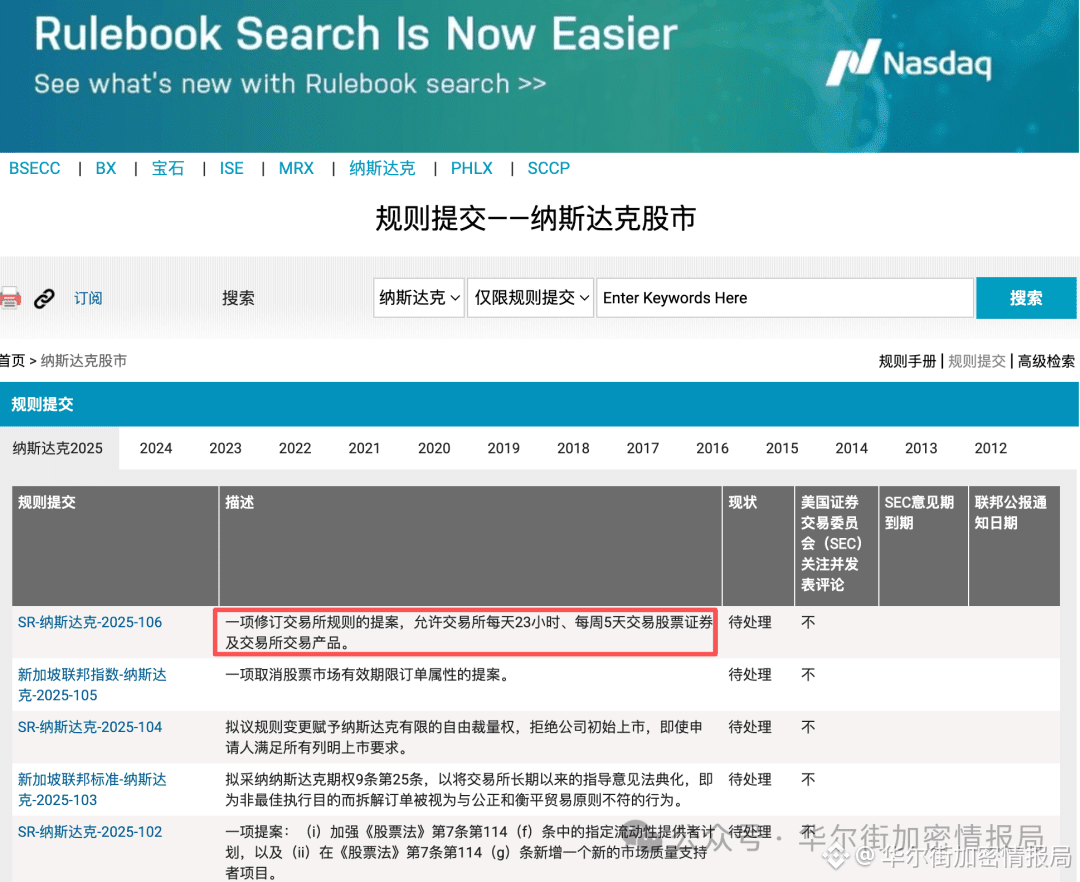Switch to the 2020 tab

point(434,448)
